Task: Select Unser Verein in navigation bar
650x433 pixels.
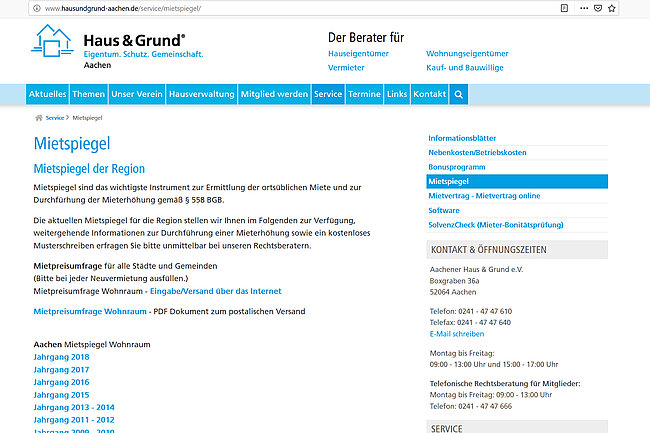Action: coord(136,94)
